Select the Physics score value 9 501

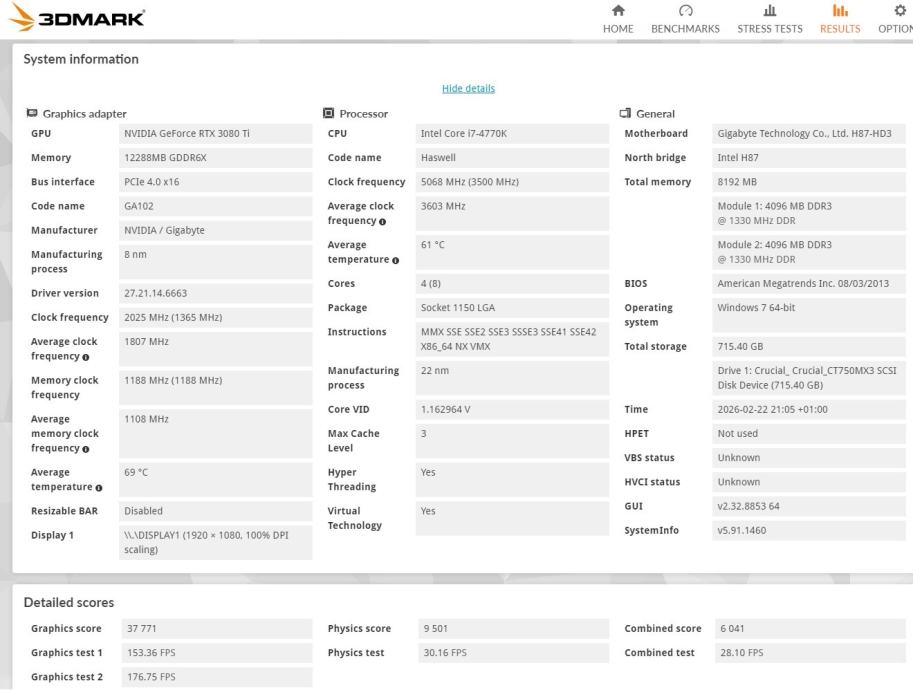(x=514, y=628)
